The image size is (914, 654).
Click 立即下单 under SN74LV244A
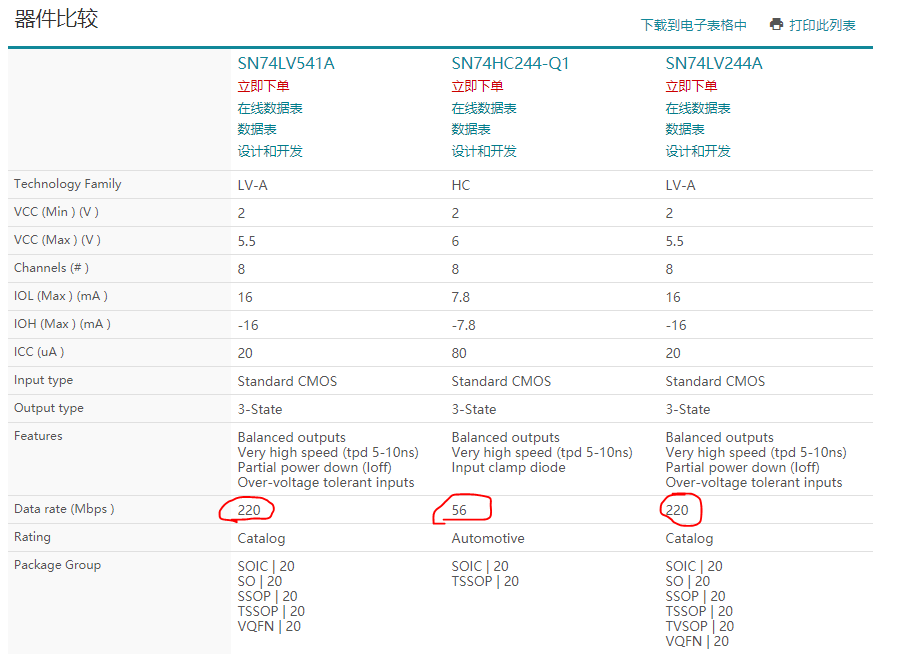(691, 86)
